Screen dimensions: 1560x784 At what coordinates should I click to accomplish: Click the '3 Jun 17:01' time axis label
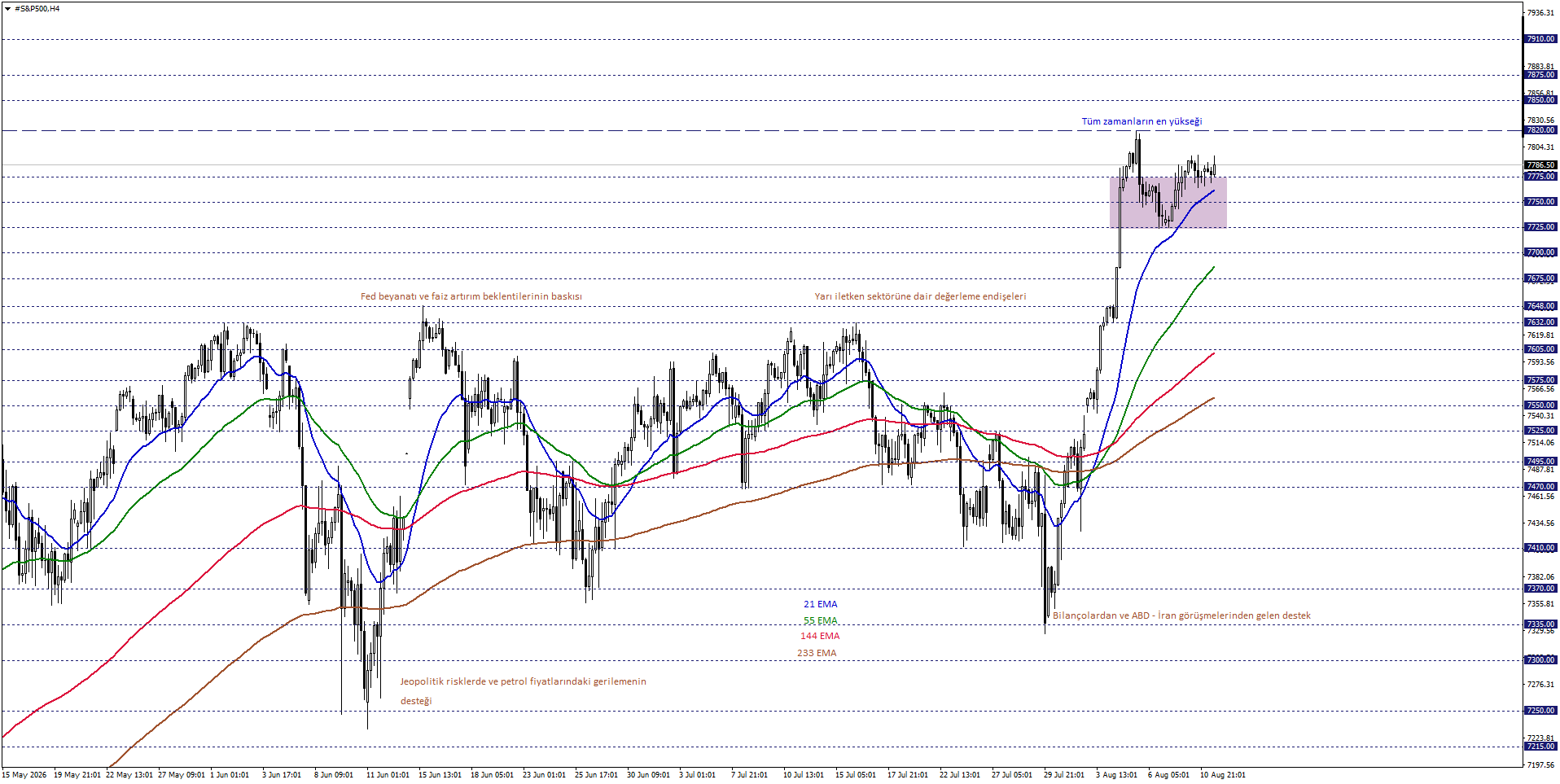pos(282,775)
